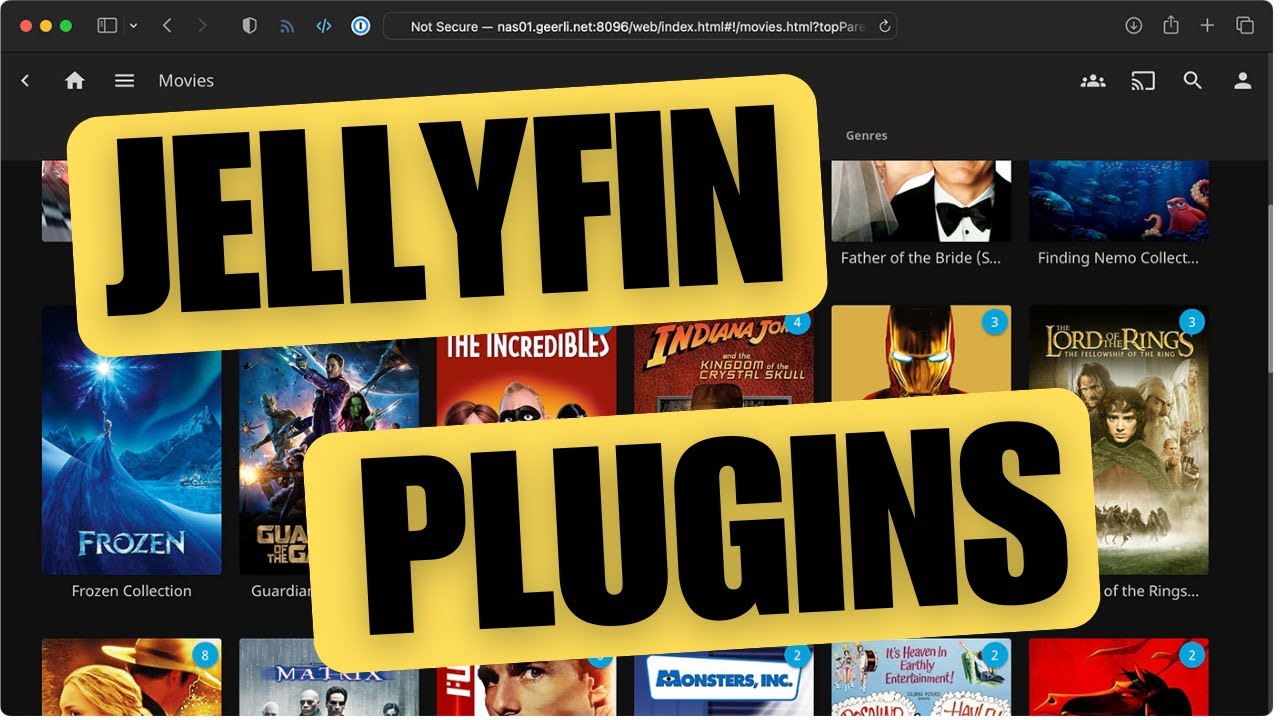Open Jellyfin search magnifier
The height and width of the screenshot is (720, 1280).
1193,81
